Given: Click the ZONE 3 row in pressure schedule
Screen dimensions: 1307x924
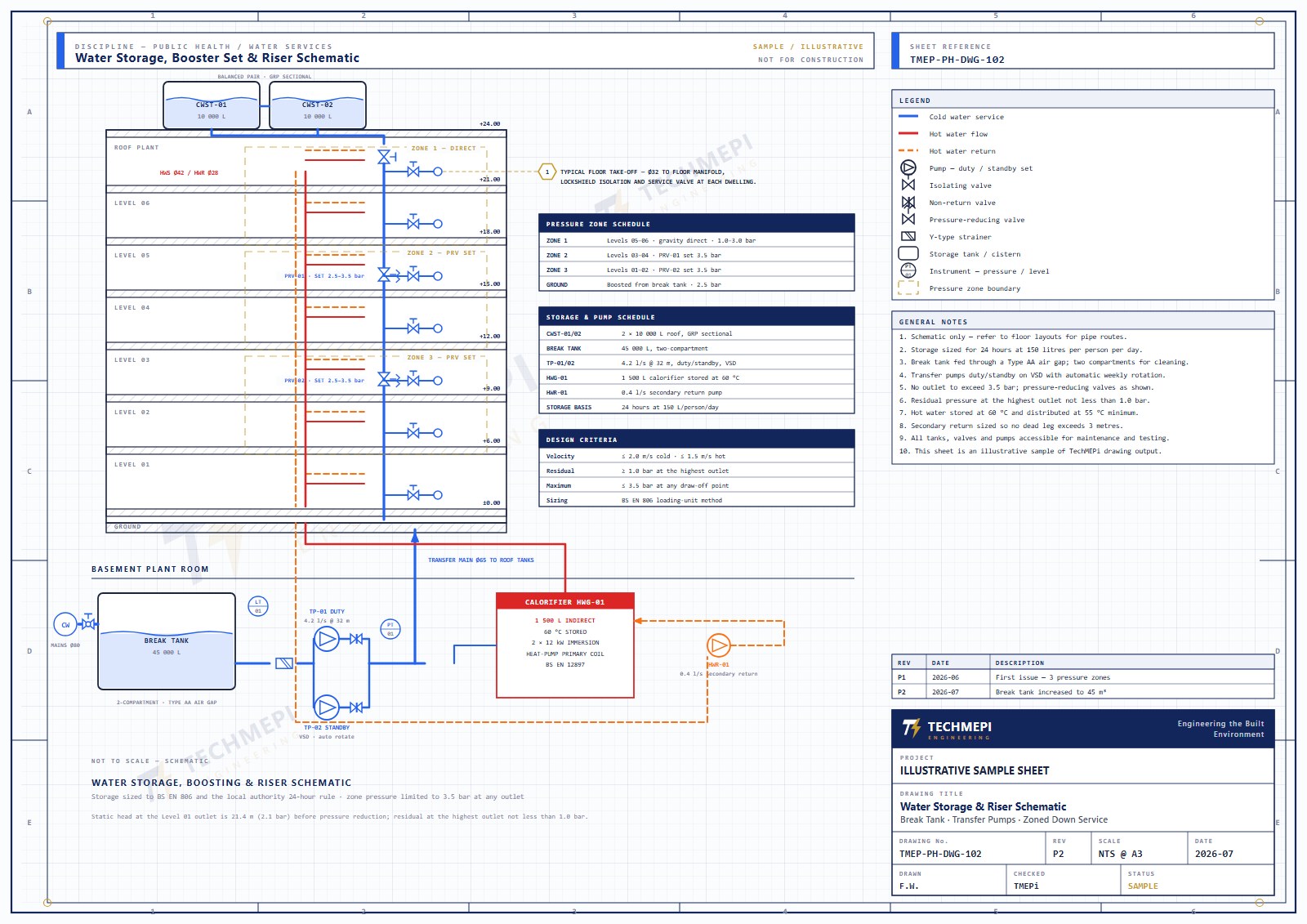Looking at the screenshot, I should pyautogui.click(x=697, y=270).
